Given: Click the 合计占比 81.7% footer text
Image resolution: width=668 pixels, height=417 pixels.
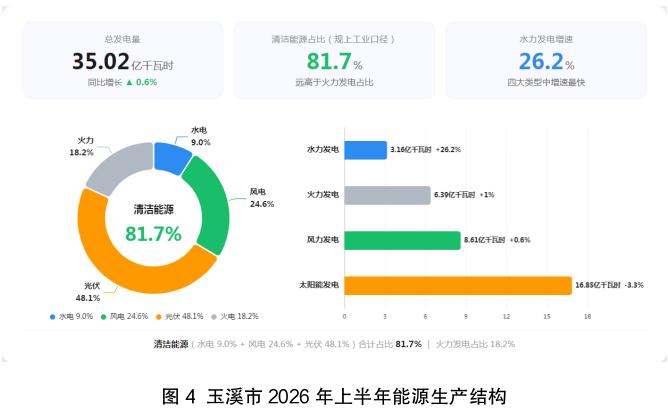Looking at the screenshot, I should coord(390,344).
